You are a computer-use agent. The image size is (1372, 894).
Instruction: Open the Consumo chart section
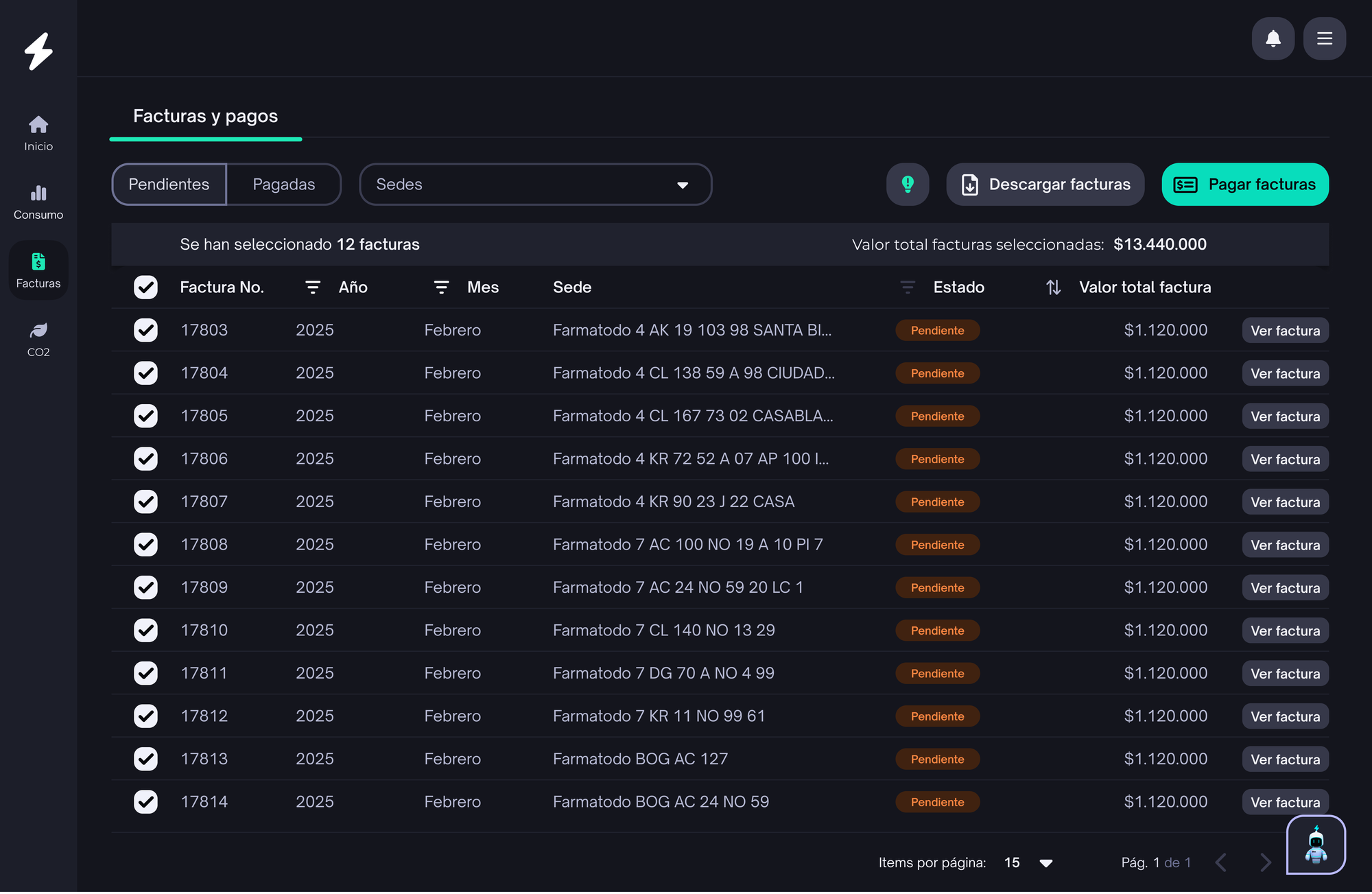click(38, 202)
